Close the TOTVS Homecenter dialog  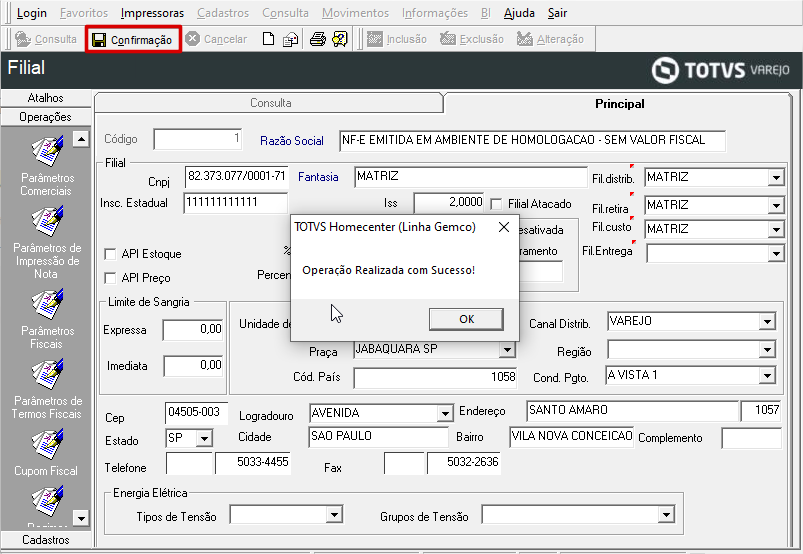click(x=504, y=227)
